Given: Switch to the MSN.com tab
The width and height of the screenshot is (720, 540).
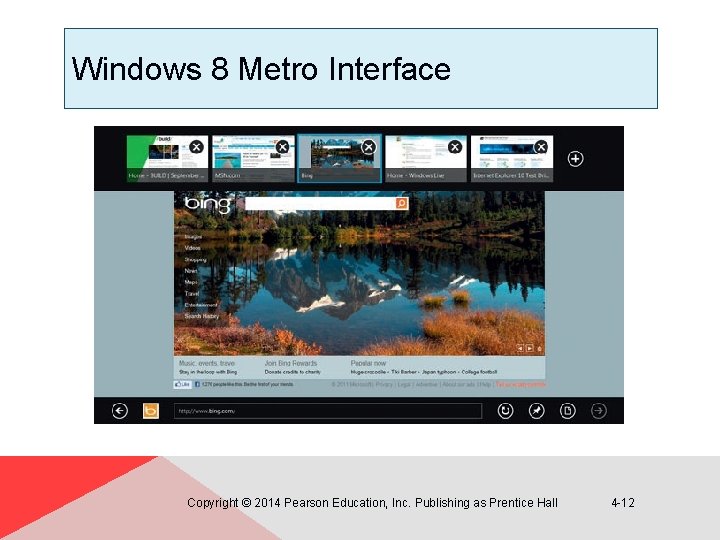Looking at the screenshot, I should click(x=253, y=158).
